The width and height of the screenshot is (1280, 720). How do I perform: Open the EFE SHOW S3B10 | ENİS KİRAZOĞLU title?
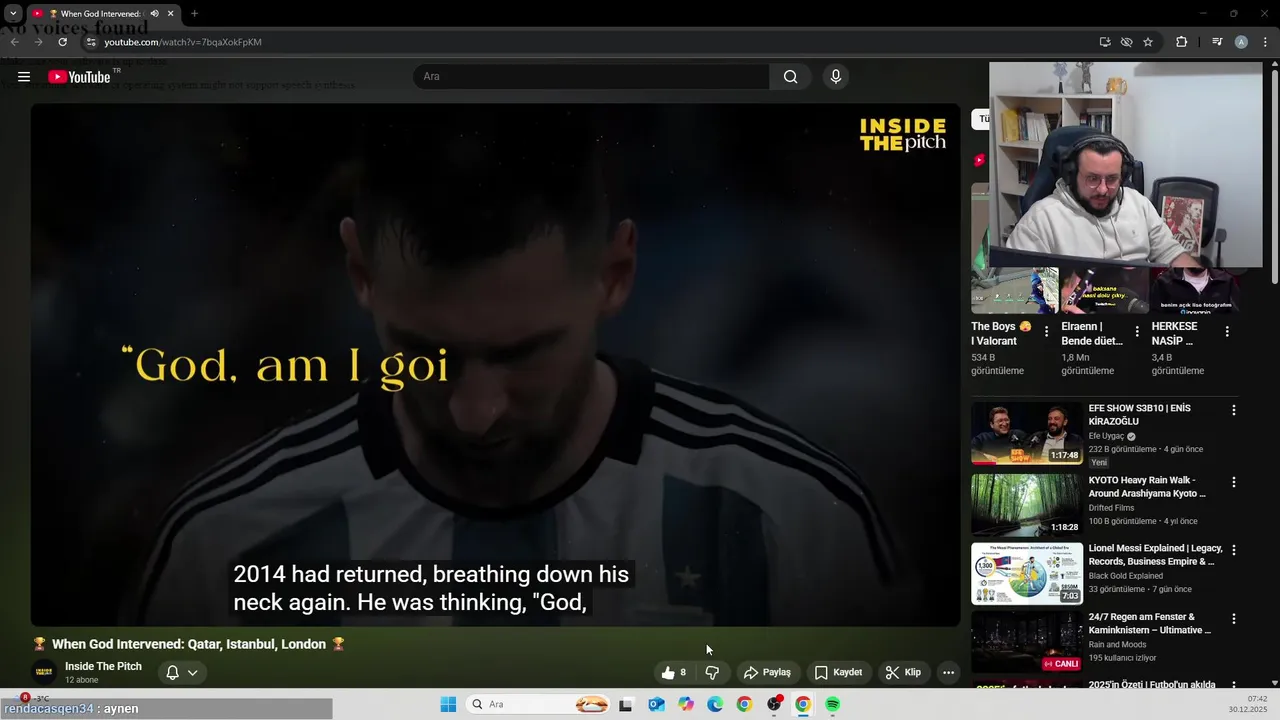point(1140,415)
